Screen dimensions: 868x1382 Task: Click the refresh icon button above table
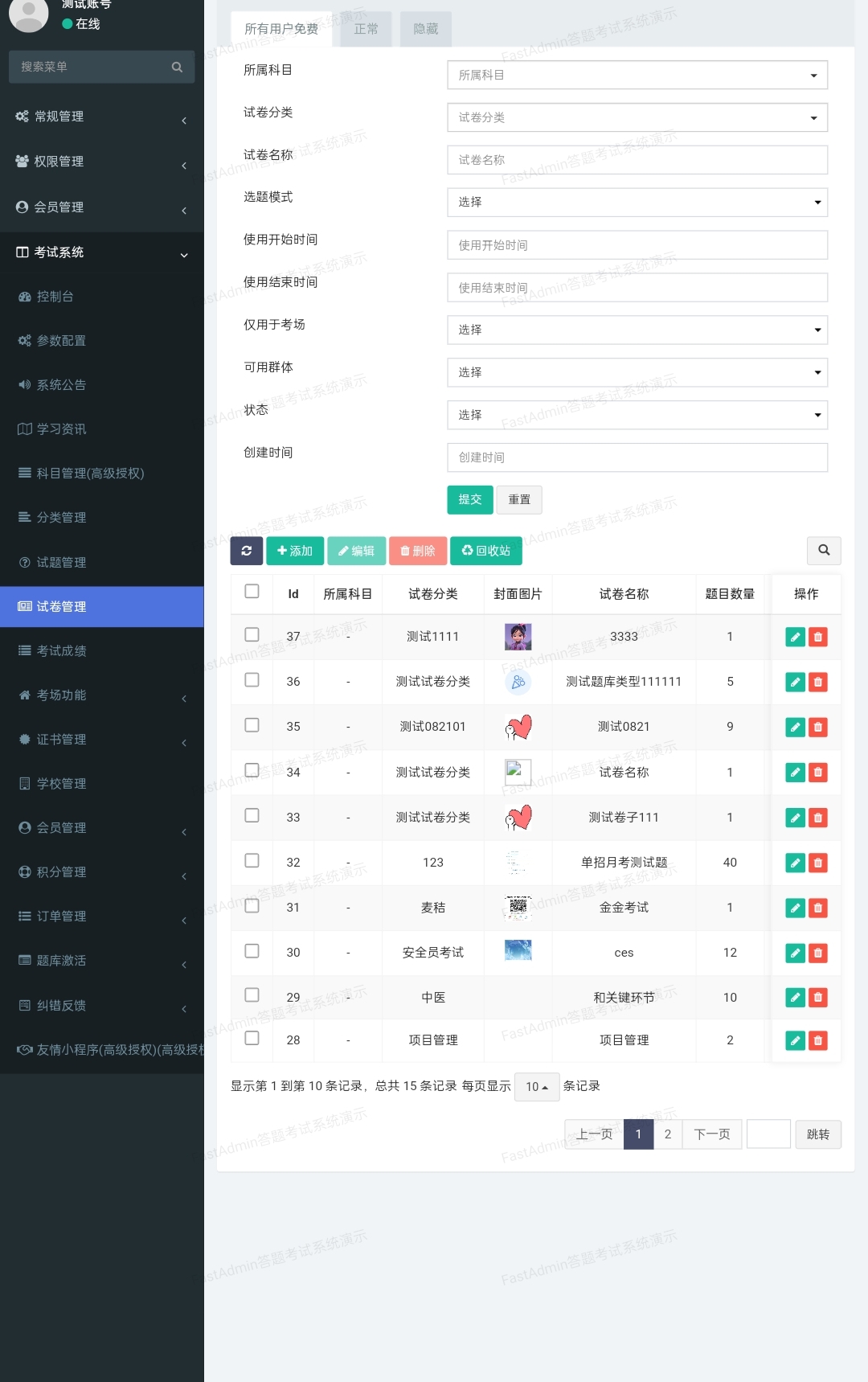coord(247,551)
